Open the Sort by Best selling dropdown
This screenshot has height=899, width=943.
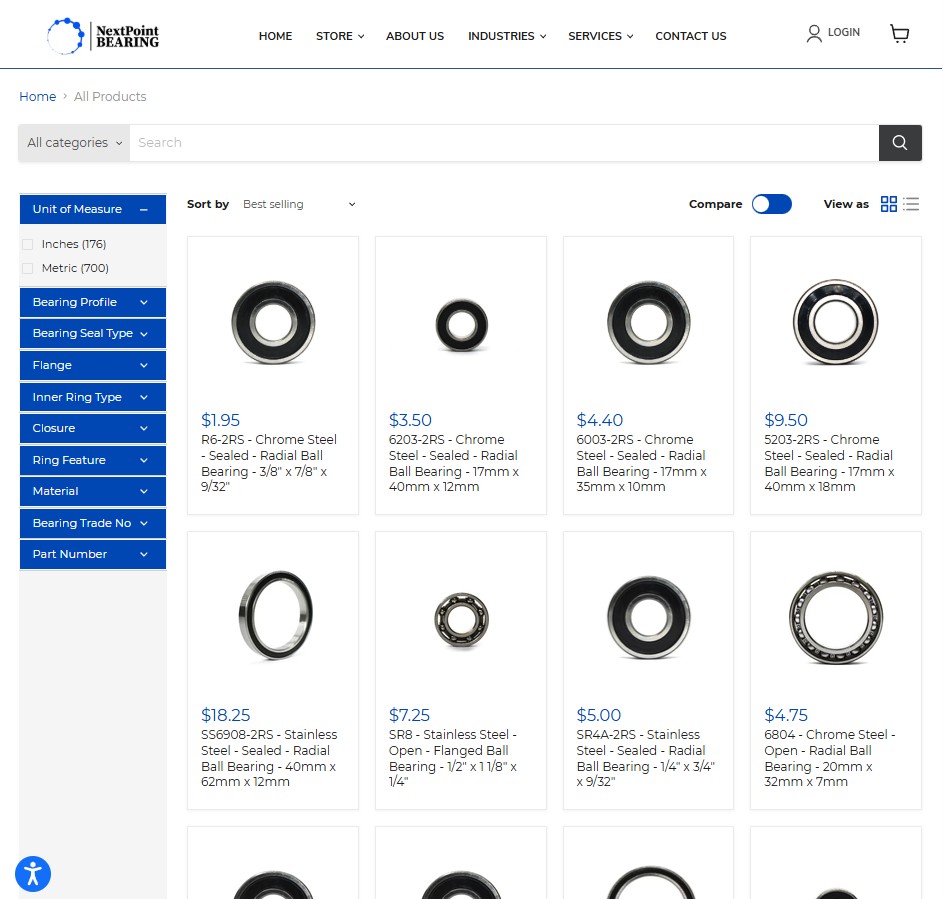tap(299, 204)
